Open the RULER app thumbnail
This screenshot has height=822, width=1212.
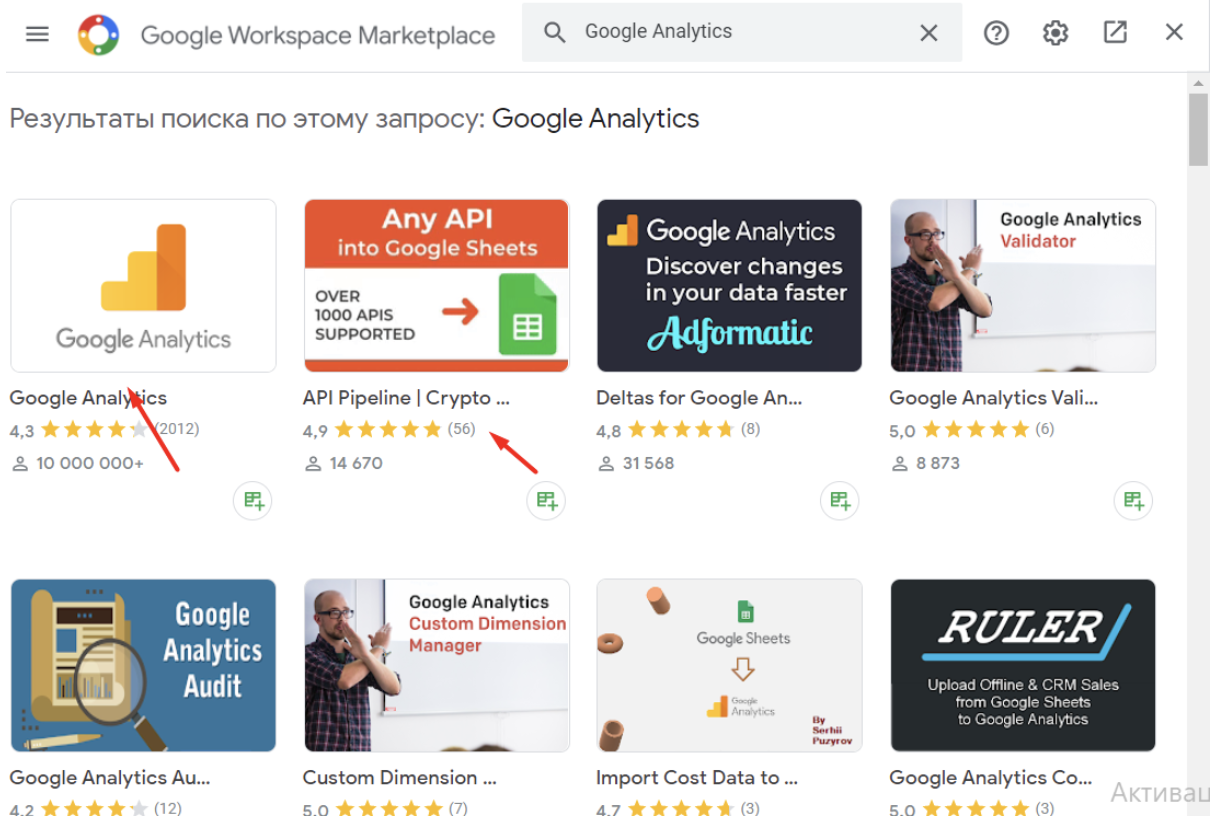1023,665
